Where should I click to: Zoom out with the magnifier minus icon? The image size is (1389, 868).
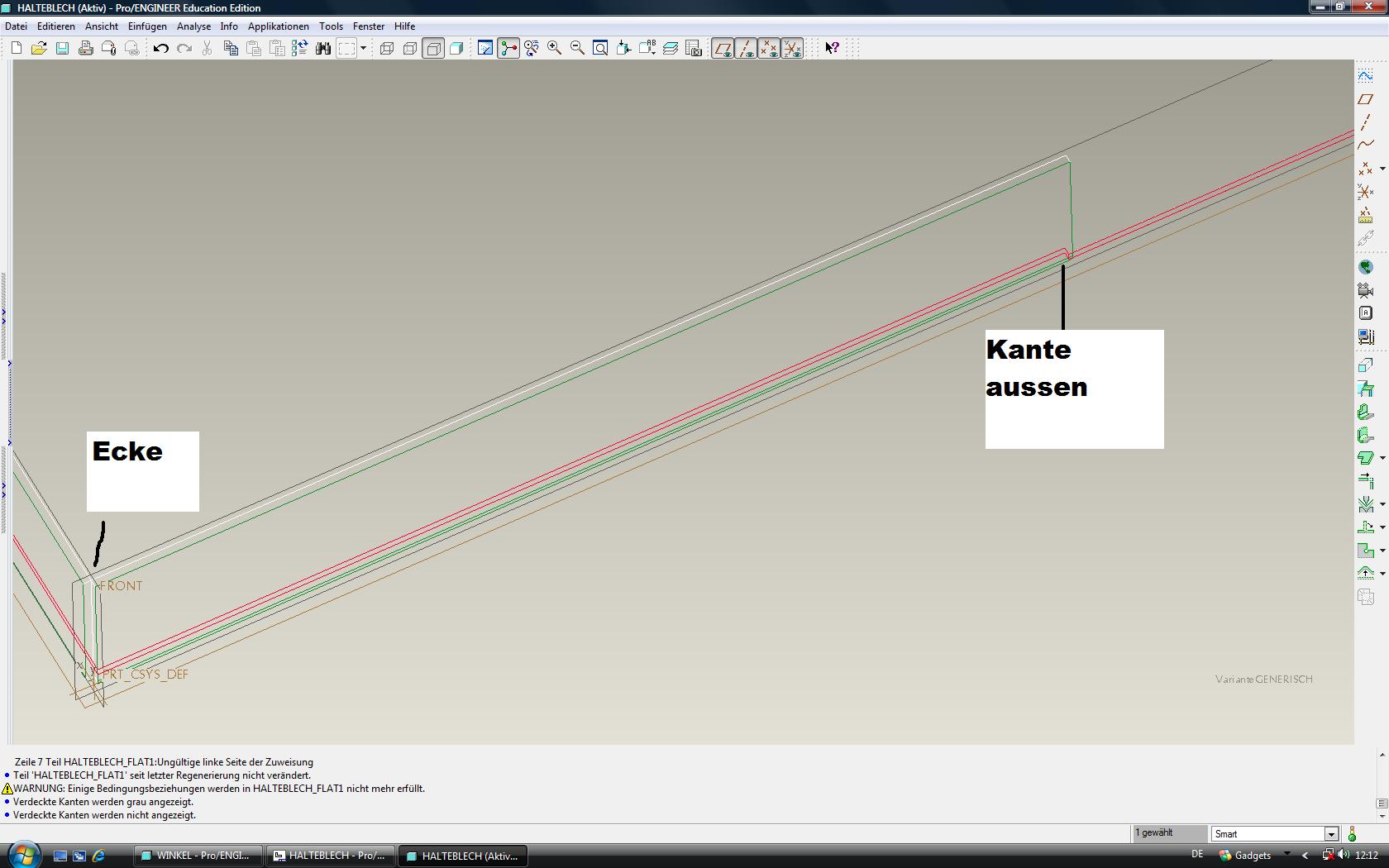[578, 48]
